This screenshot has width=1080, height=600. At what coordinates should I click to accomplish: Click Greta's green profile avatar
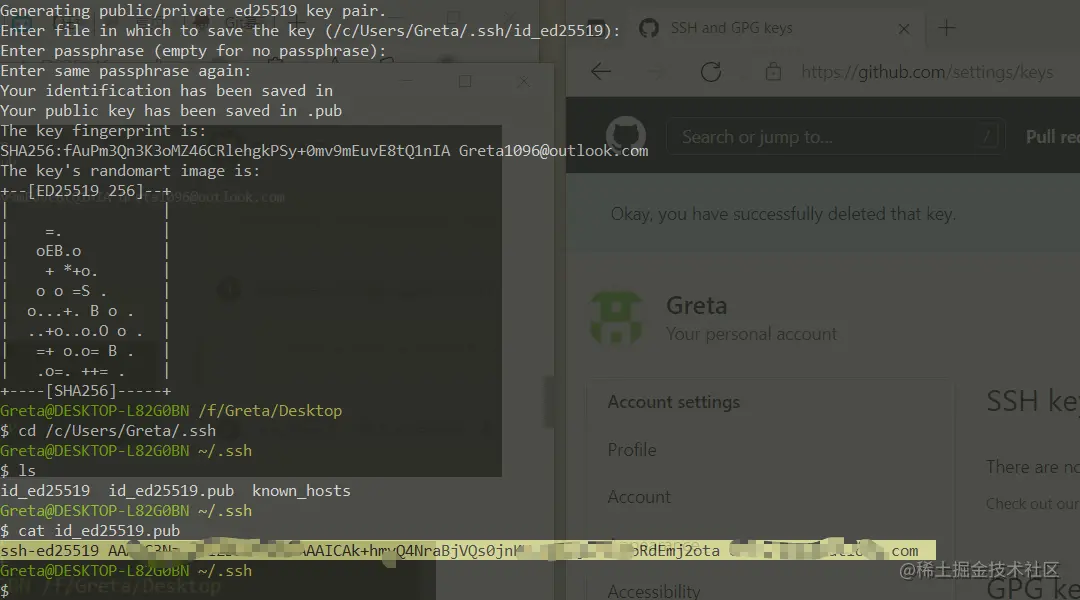pyautogui.click(x=616, y=318)
